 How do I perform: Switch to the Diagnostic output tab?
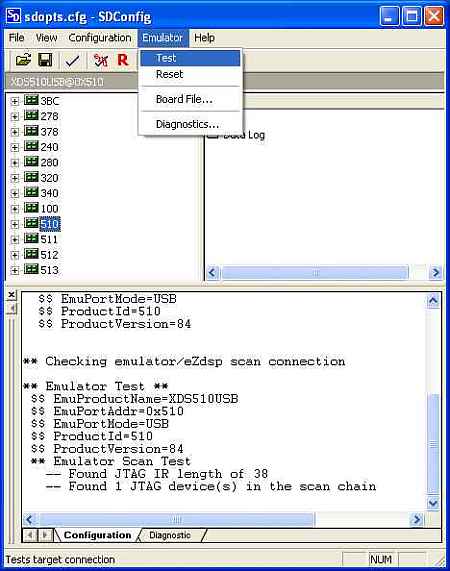[x=170, y=535]
